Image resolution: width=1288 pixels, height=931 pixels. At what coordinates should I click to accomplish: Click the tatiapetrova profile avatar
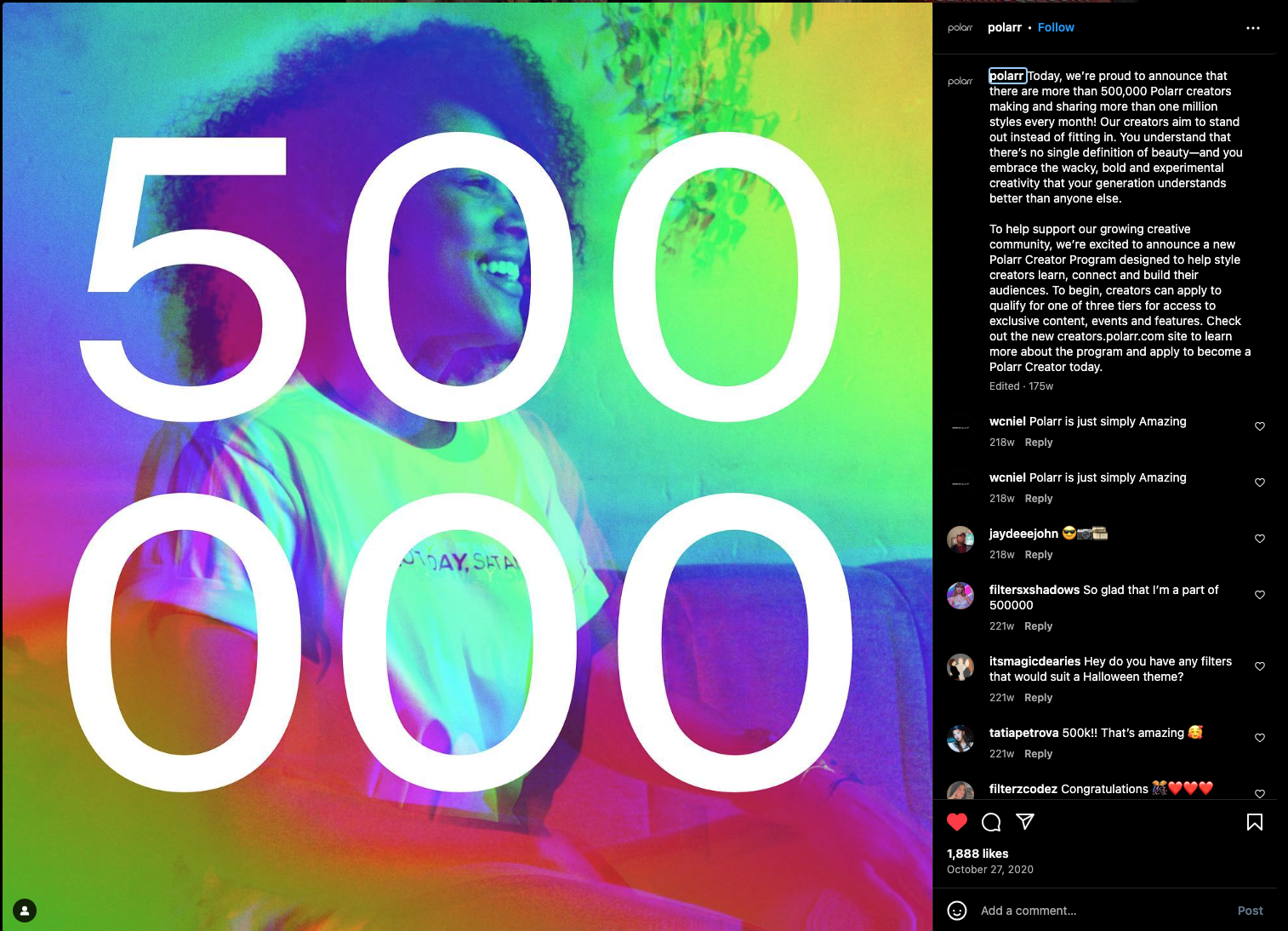(x=960, y=739)
